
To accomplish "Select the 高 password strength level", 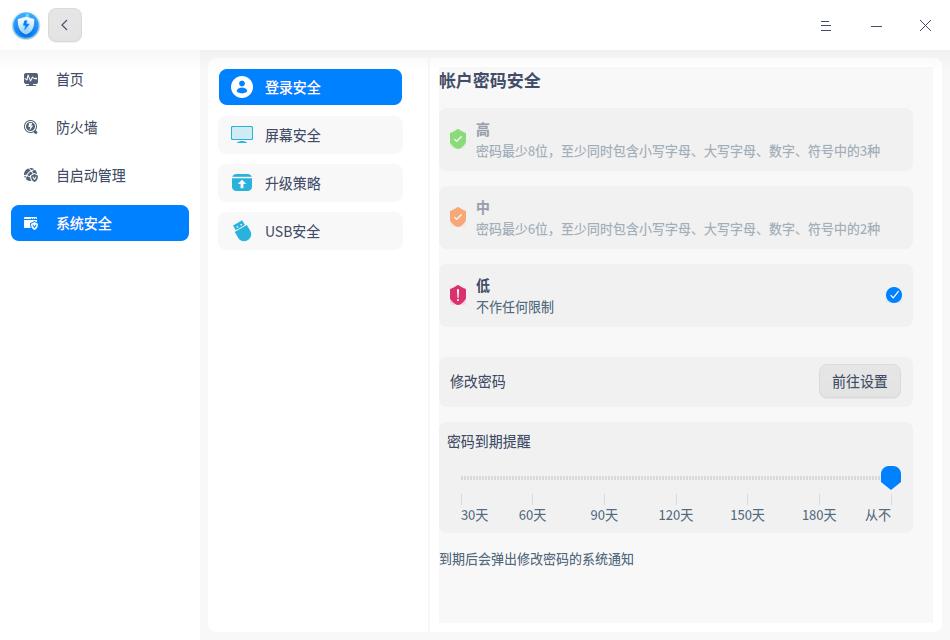I will (676, 139).
